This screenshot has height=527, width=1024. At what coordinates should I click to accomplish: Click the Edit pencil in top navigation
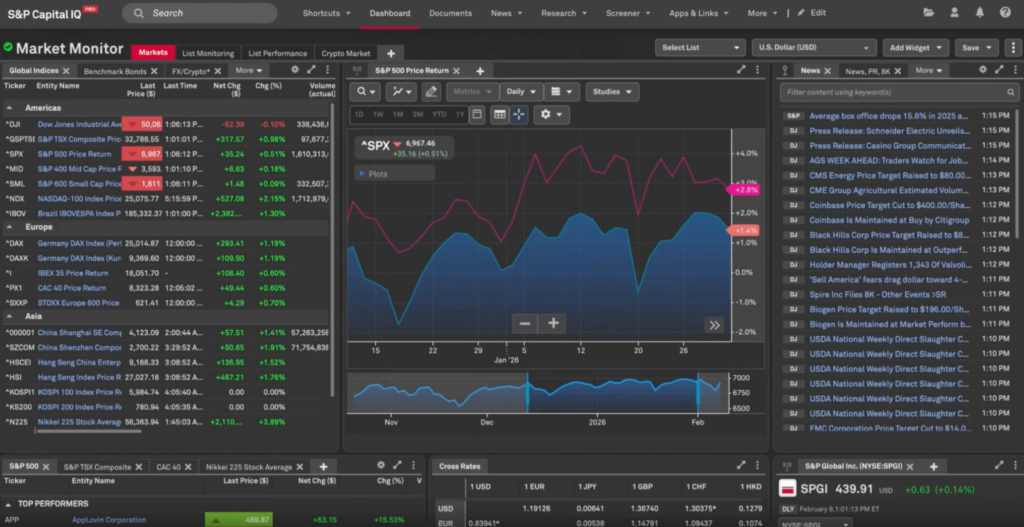[x=812, y=13]
